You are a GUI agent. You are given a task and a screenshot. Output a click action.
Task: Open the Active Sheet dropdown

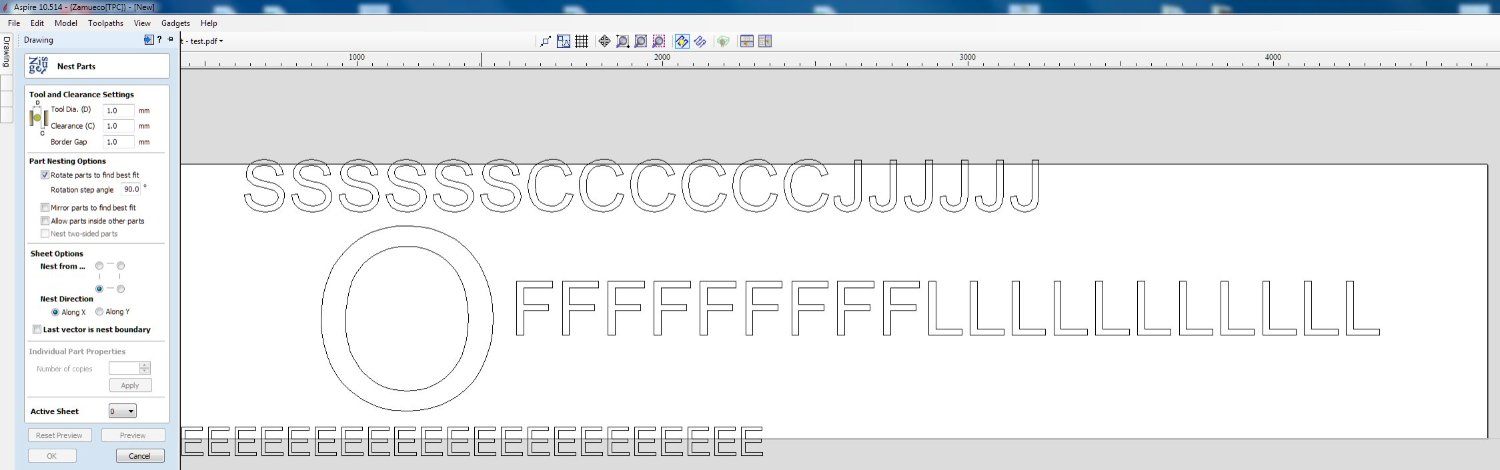(x=122, y=411)
